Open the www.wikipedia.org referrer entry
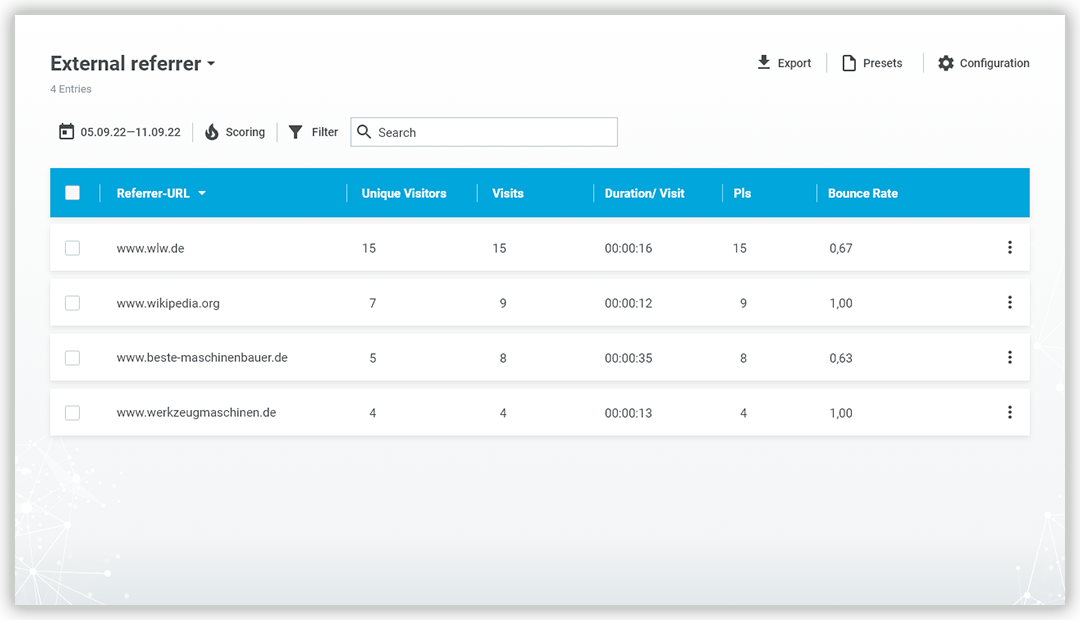The width and height of the screenshot is (1080, 620). click(168, 303)
